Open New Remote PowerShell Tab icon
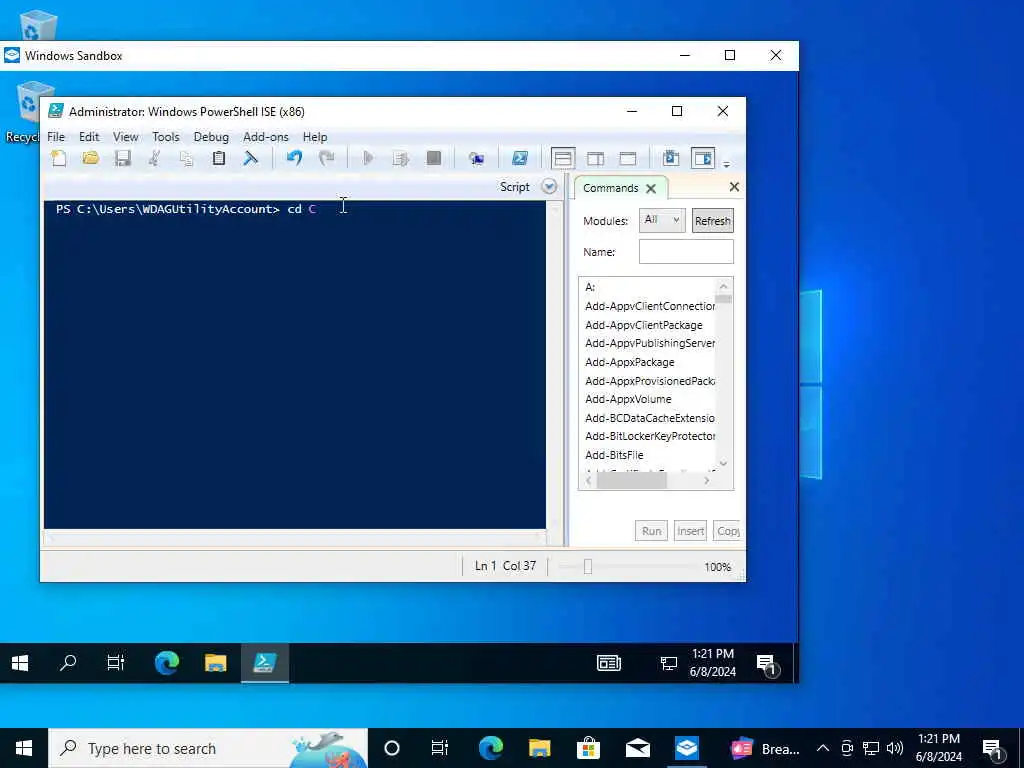 pos(477,159)
